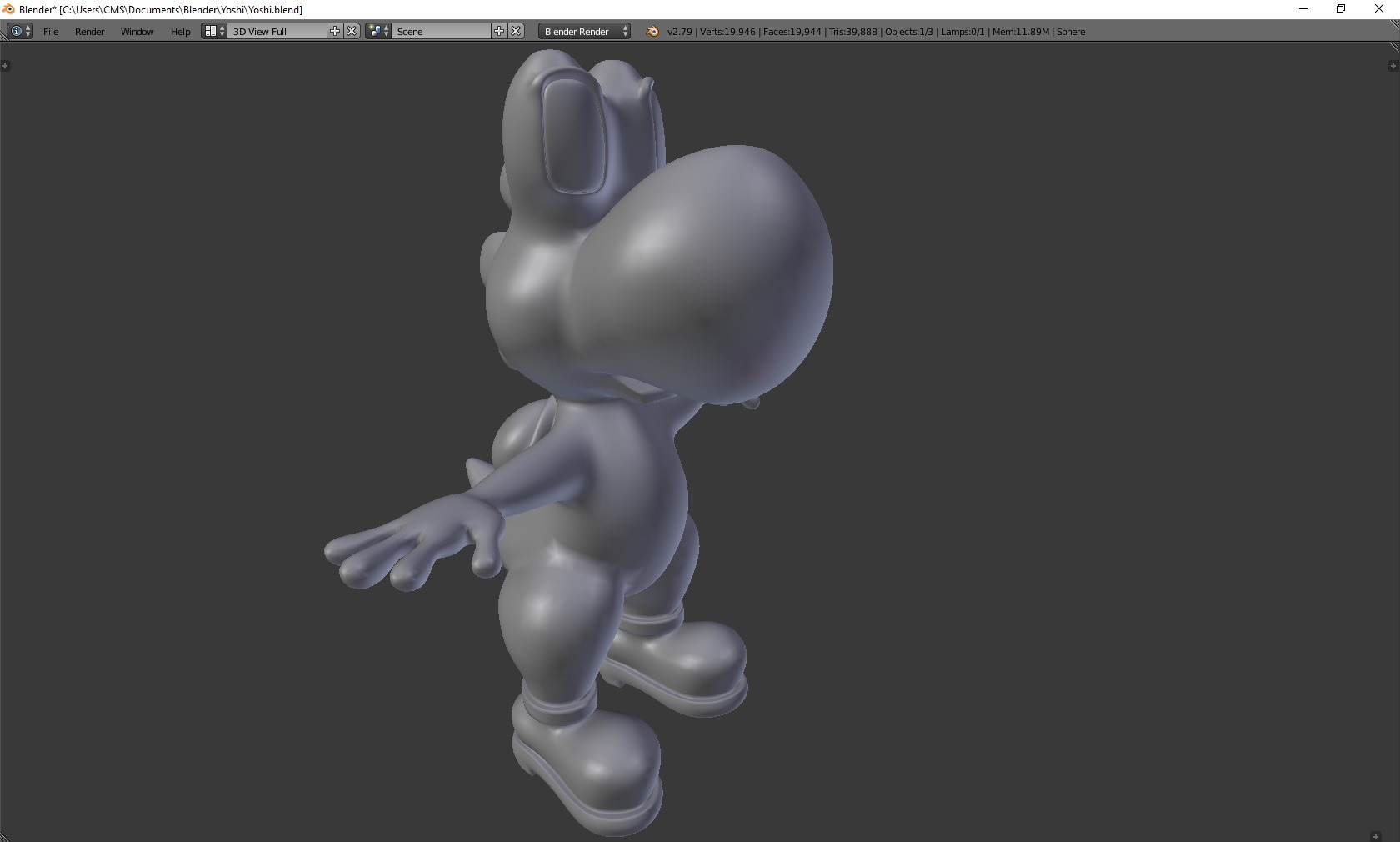Open the editor type selector (info icon)
Screen dimensions: 1400x842
[x=20, y=31]
